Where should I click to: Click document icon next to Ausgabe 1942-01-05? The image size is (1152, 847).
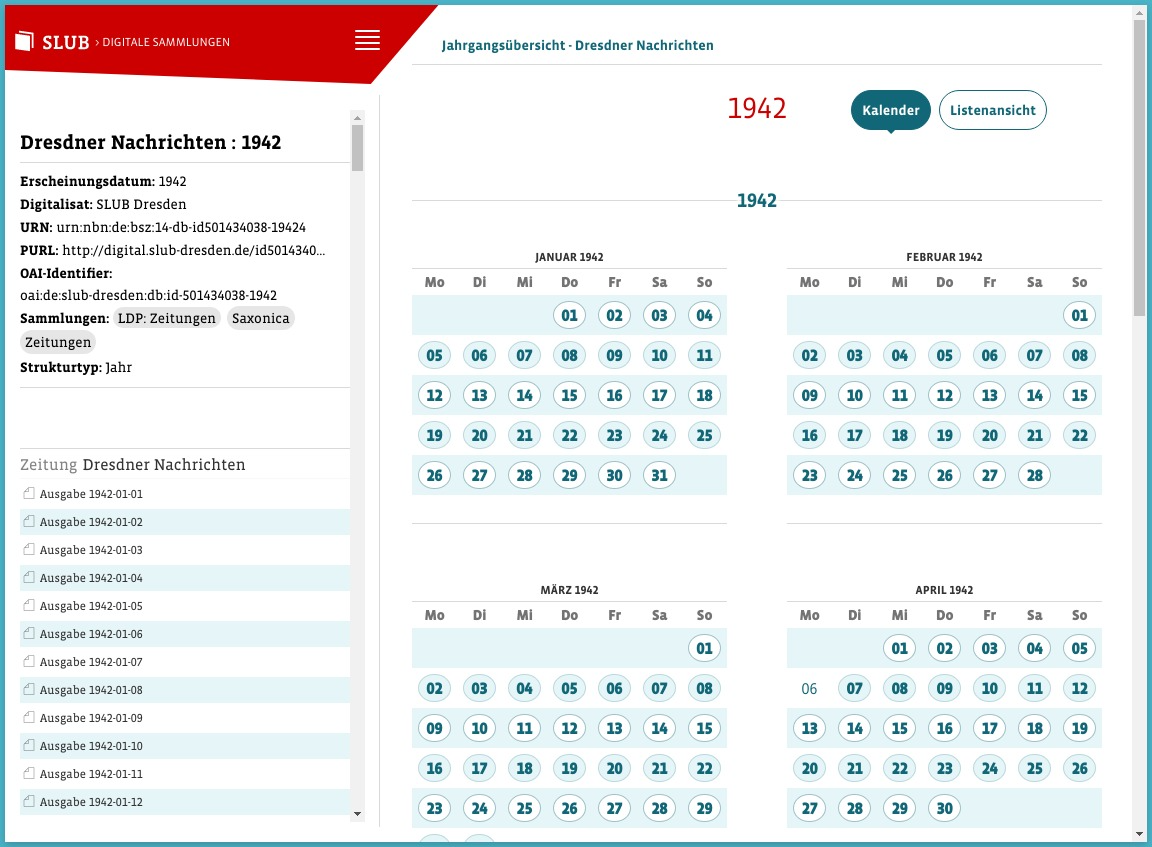point(29,605)
